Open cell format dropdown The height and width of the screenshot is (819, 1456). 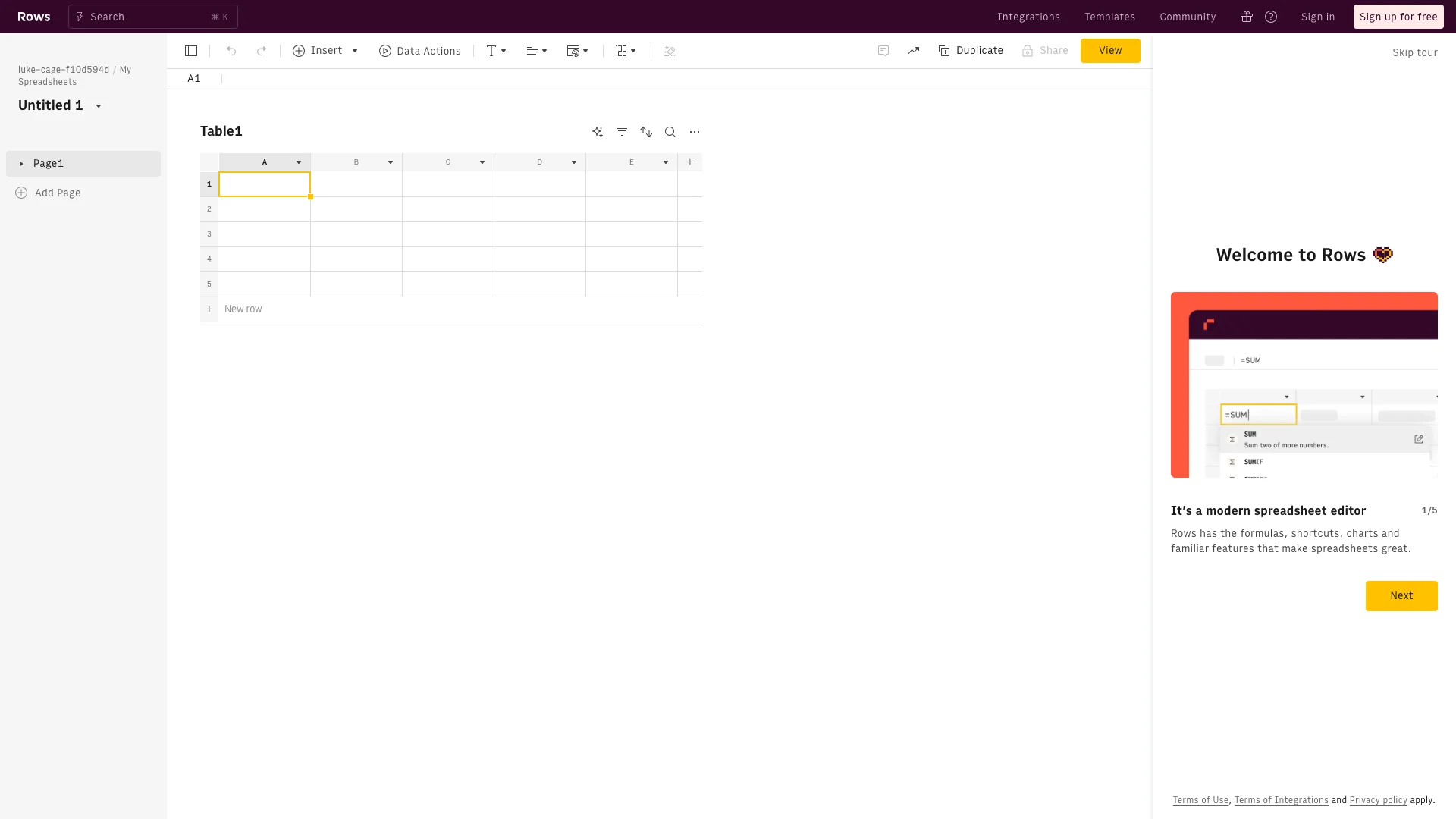point(577,51)
